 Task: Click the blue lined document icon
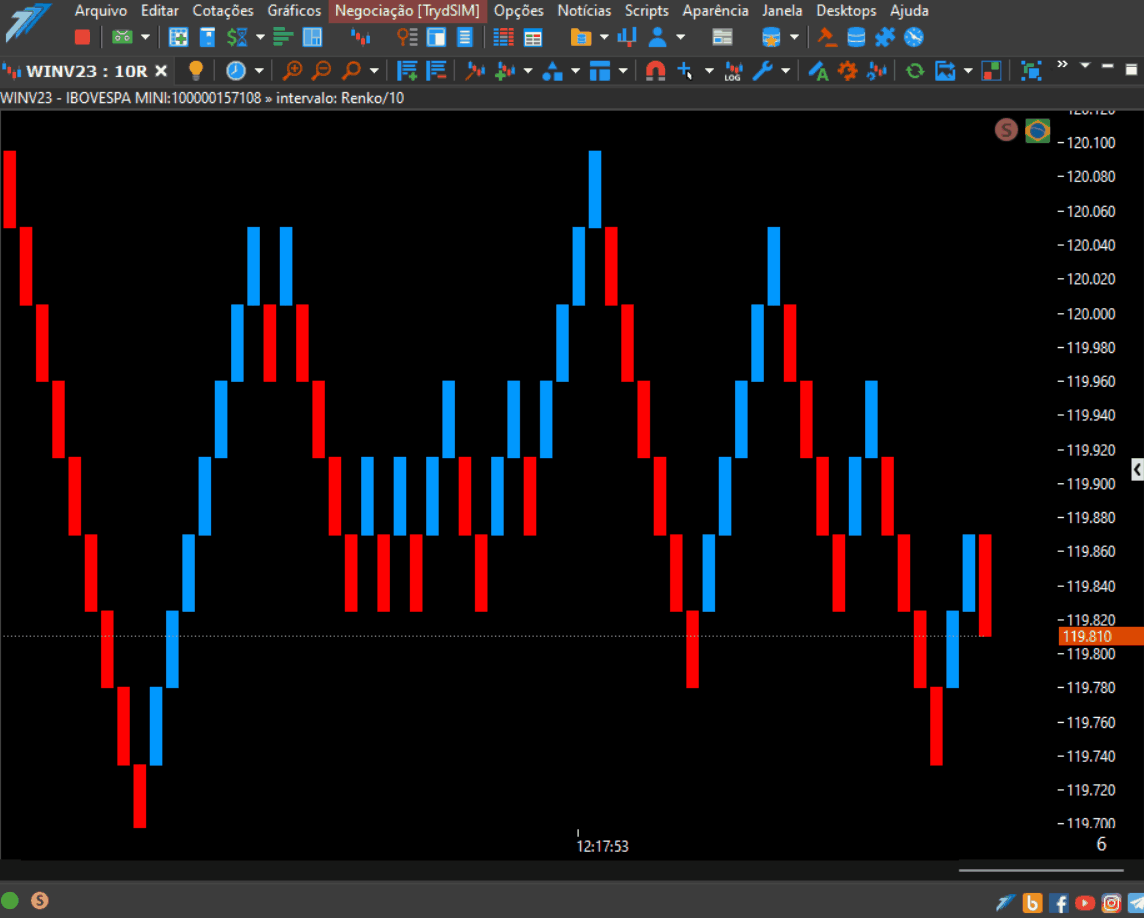click(x=465, y=36)
